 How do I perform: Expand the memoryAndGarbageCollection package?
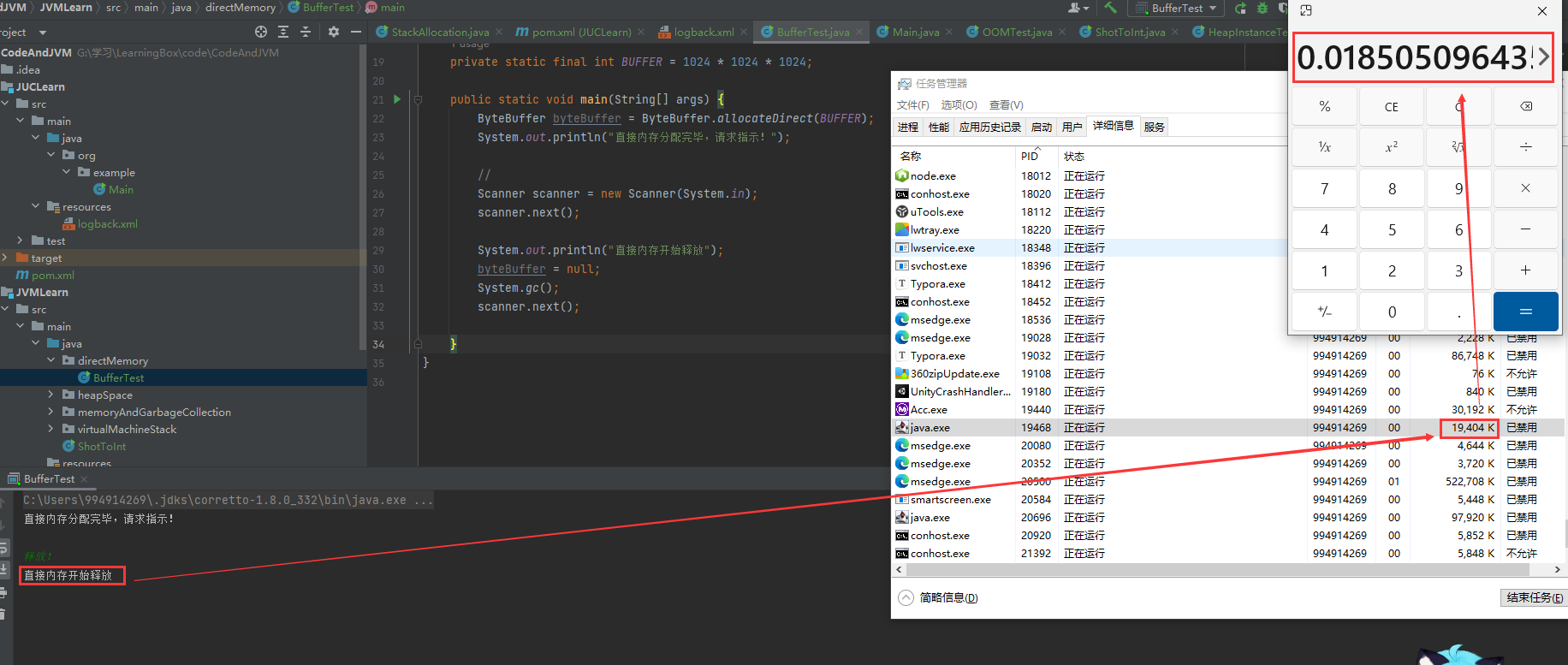coord(51,412)
